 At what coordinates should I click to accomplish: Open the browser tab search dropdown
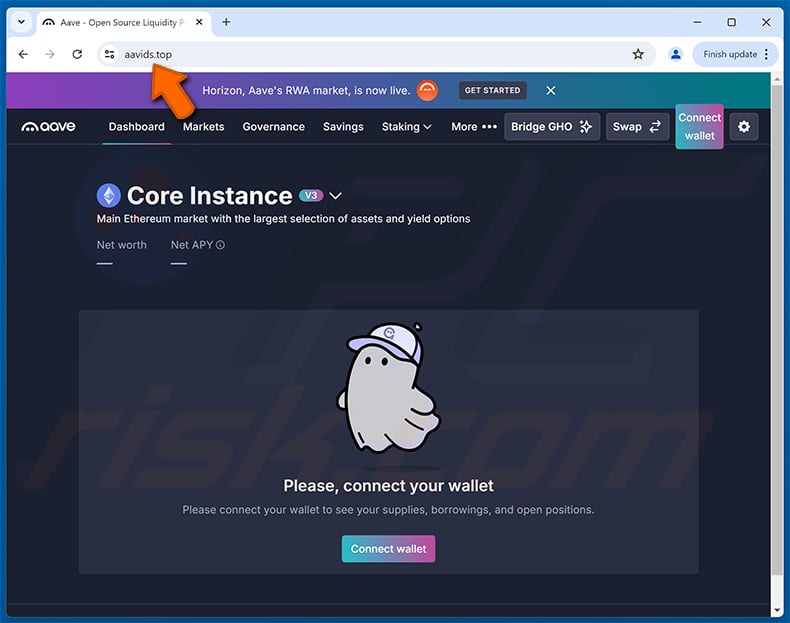(21, 22)
